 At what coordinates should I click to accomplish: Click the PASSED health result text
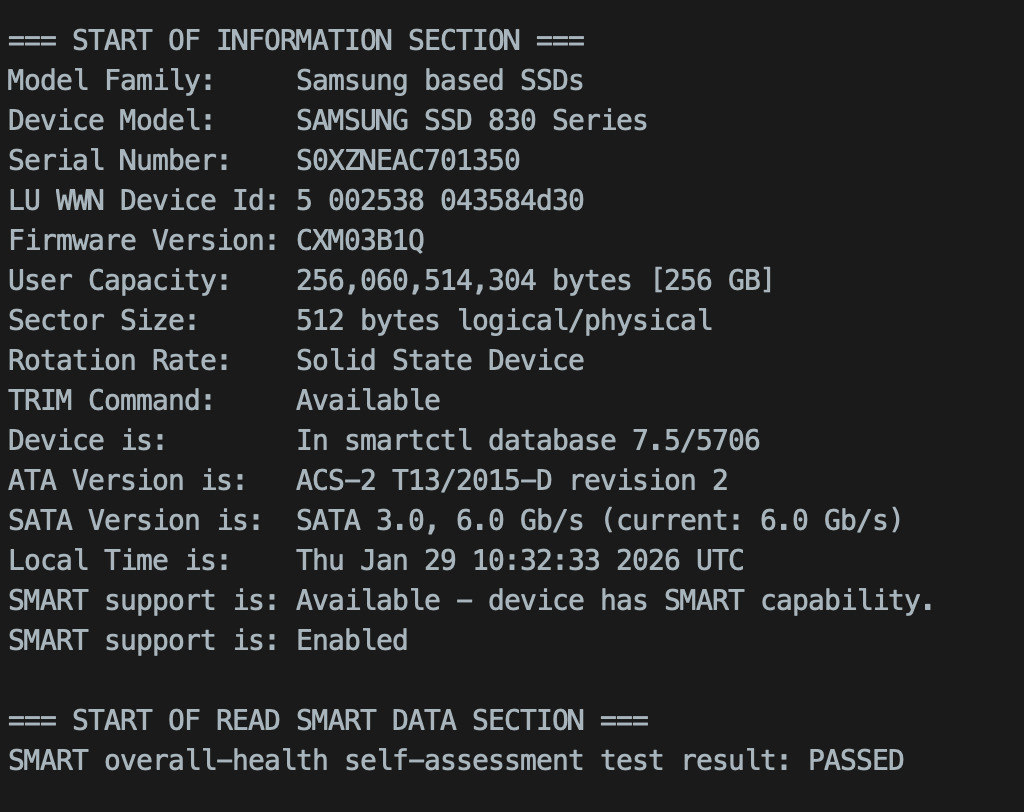click(x=855, y=760)
